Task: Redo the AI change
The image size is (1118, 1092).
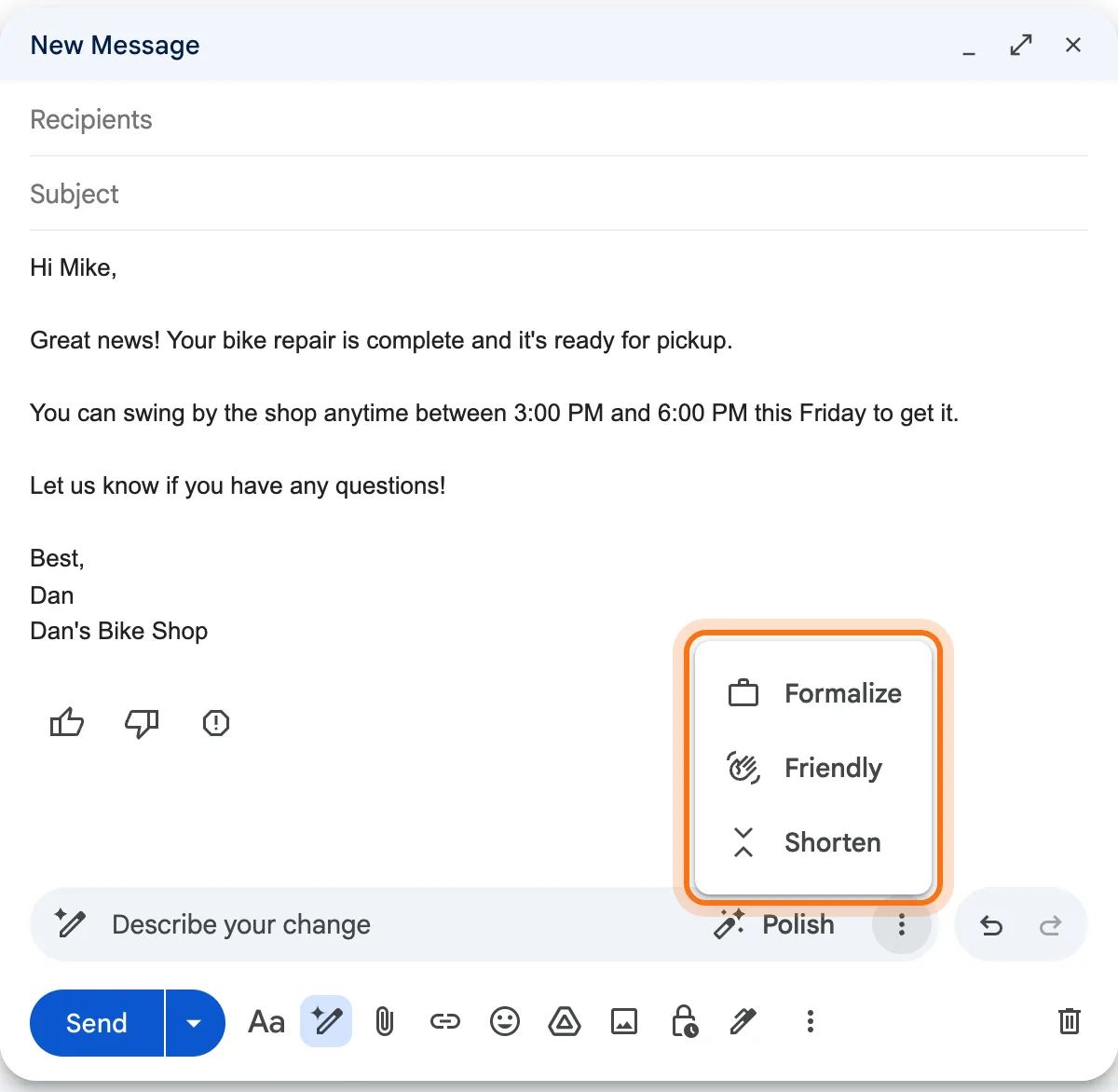Action: [x=1051, y=925]
